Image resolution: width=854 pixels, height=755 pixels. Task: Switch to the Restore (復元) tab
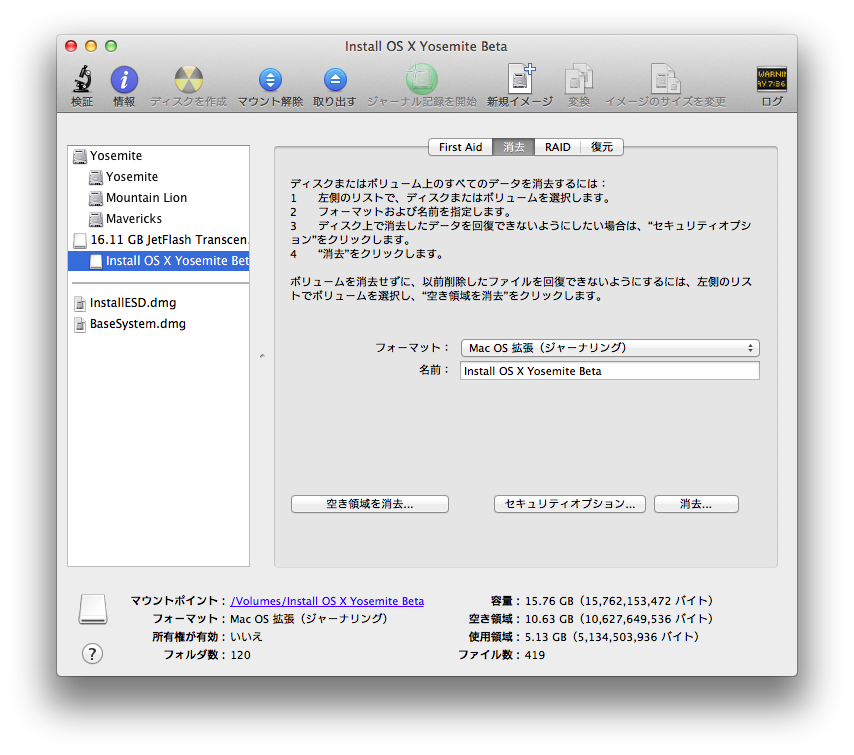click(x=602, y=147)
